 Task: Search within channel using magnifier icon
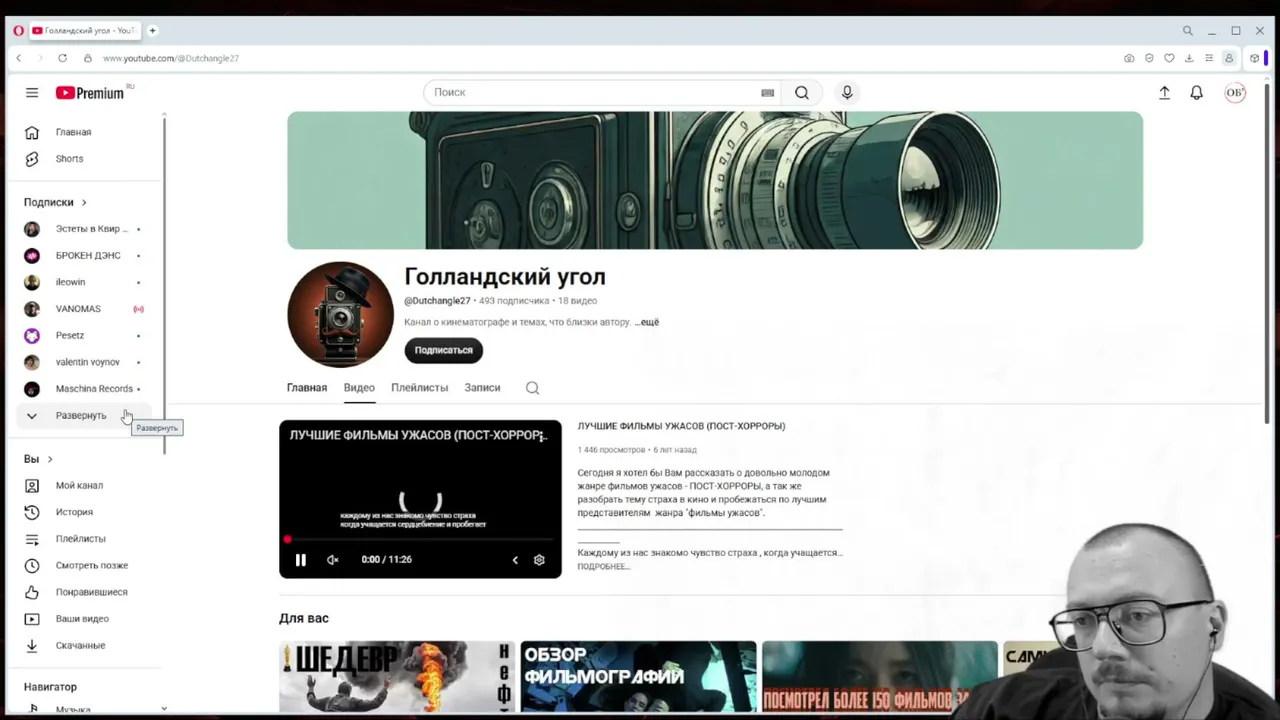[532, 388]
